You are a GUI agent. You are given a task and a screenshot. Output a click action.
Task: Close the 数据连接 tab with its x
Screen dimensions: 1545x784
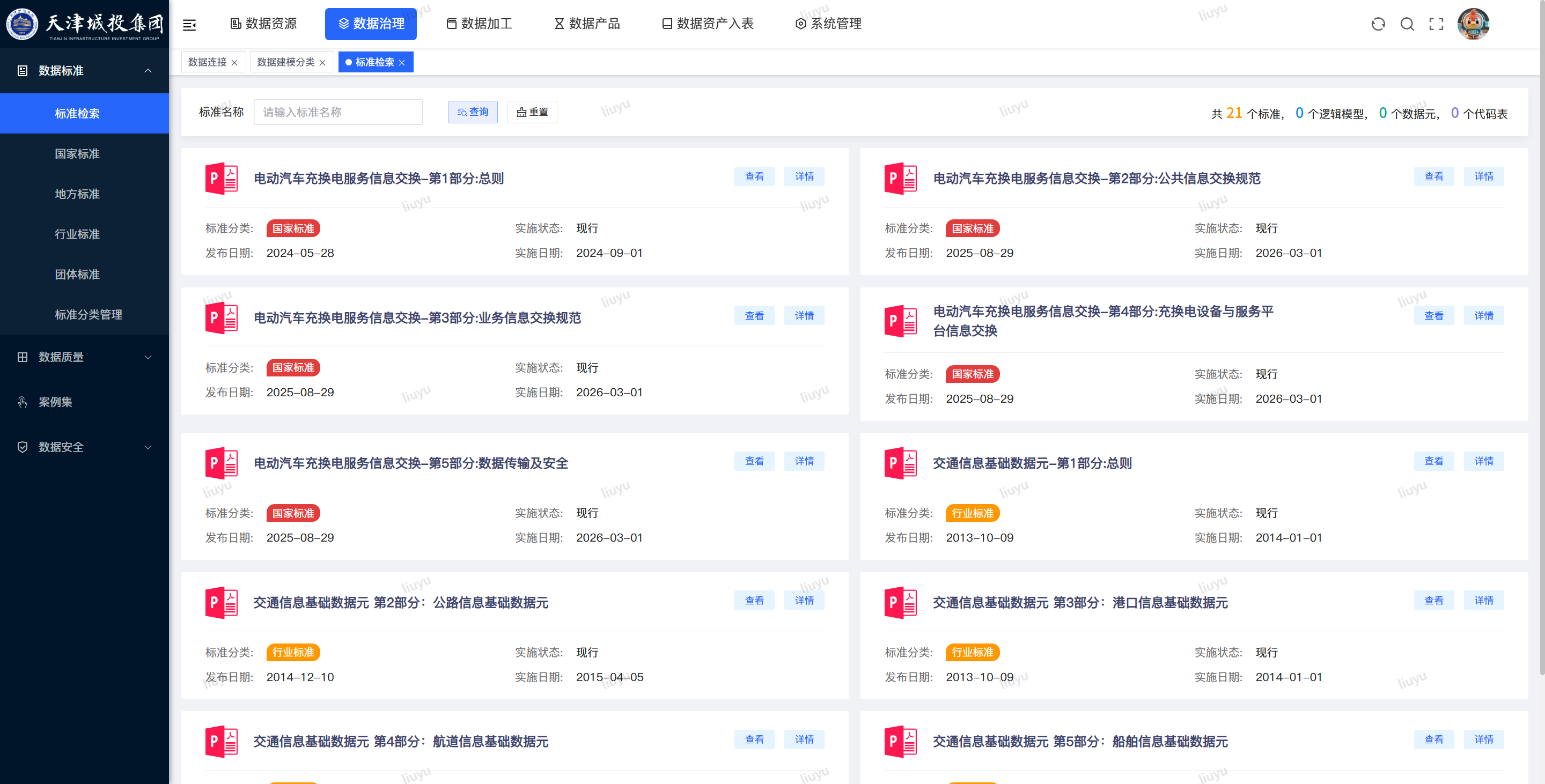coord(234,62)
